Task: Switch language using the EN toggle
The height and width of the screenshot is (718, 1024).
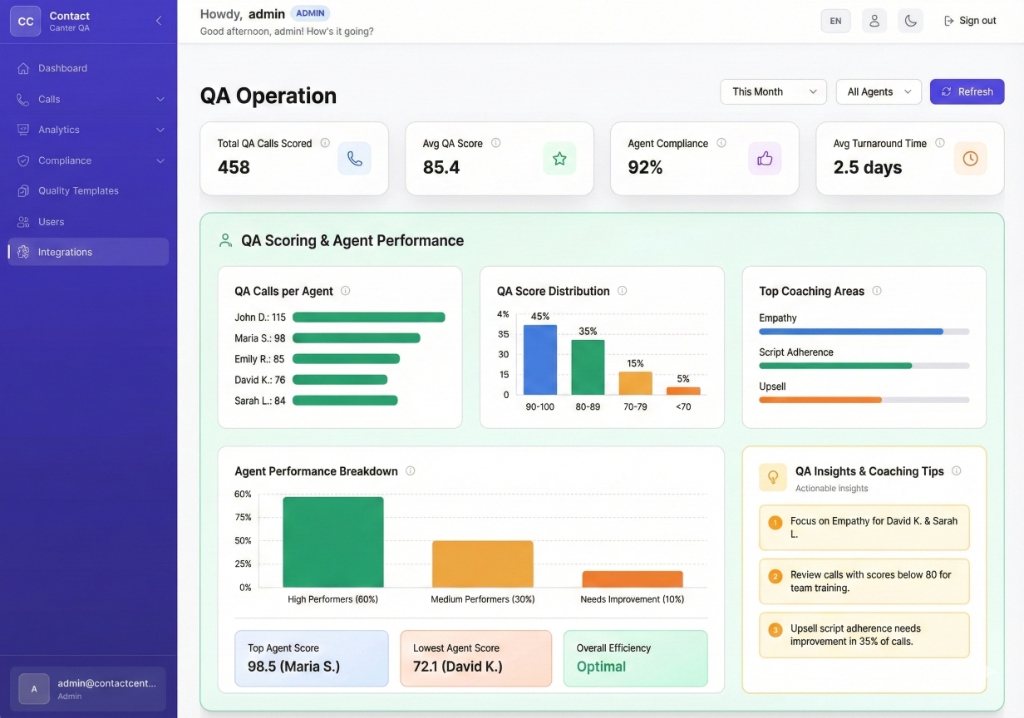Action: click(x=836, y=20)
